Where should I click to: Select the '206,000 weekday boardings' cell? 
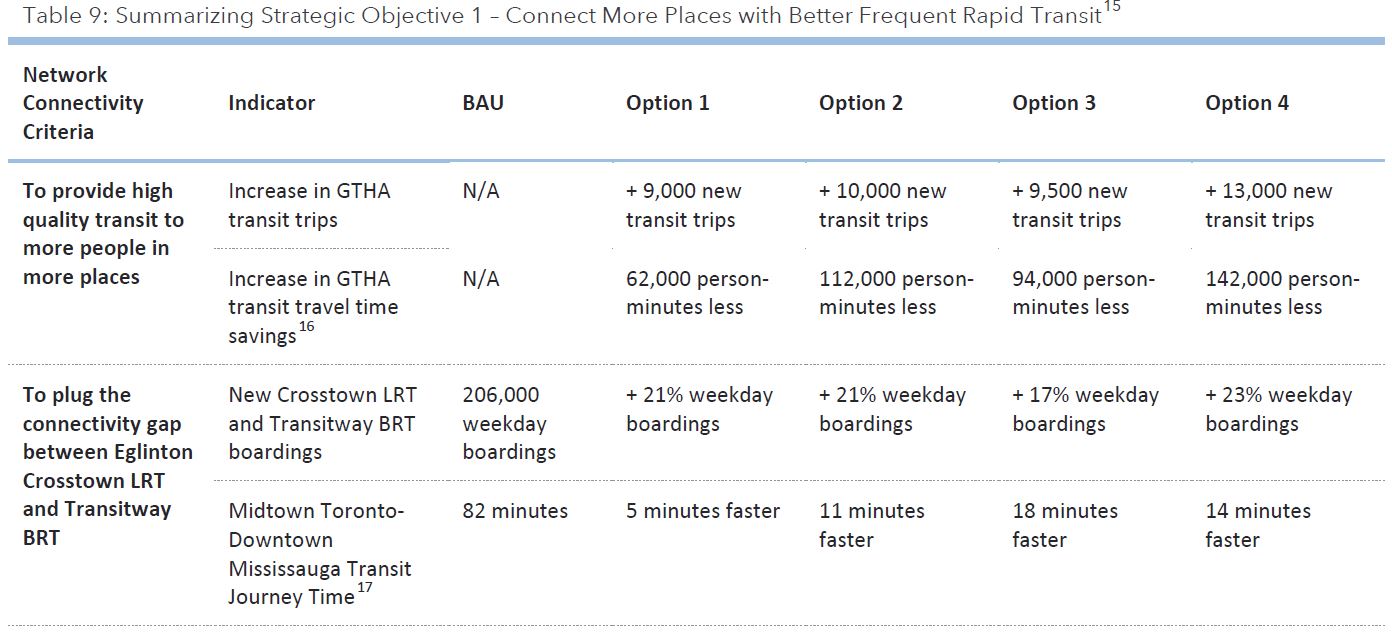coord(508,423)
